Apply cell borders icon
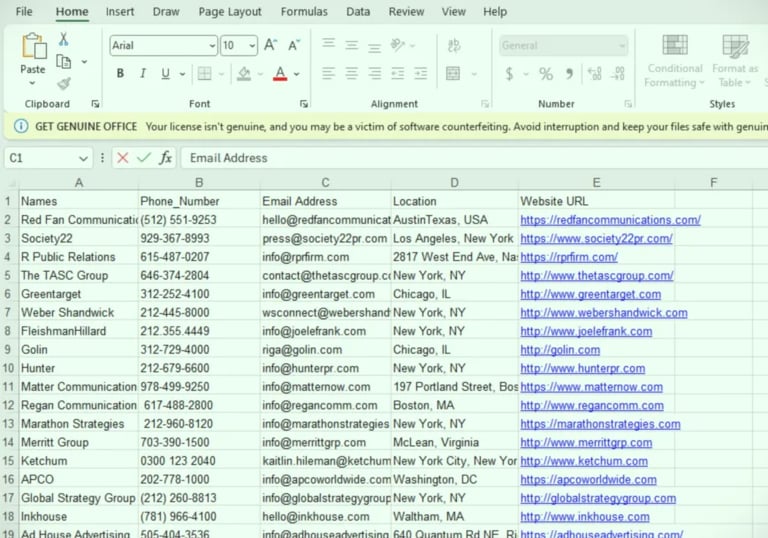Image resolution: width=768 pixels, height=538 pixels. click(x=204, y=73)
